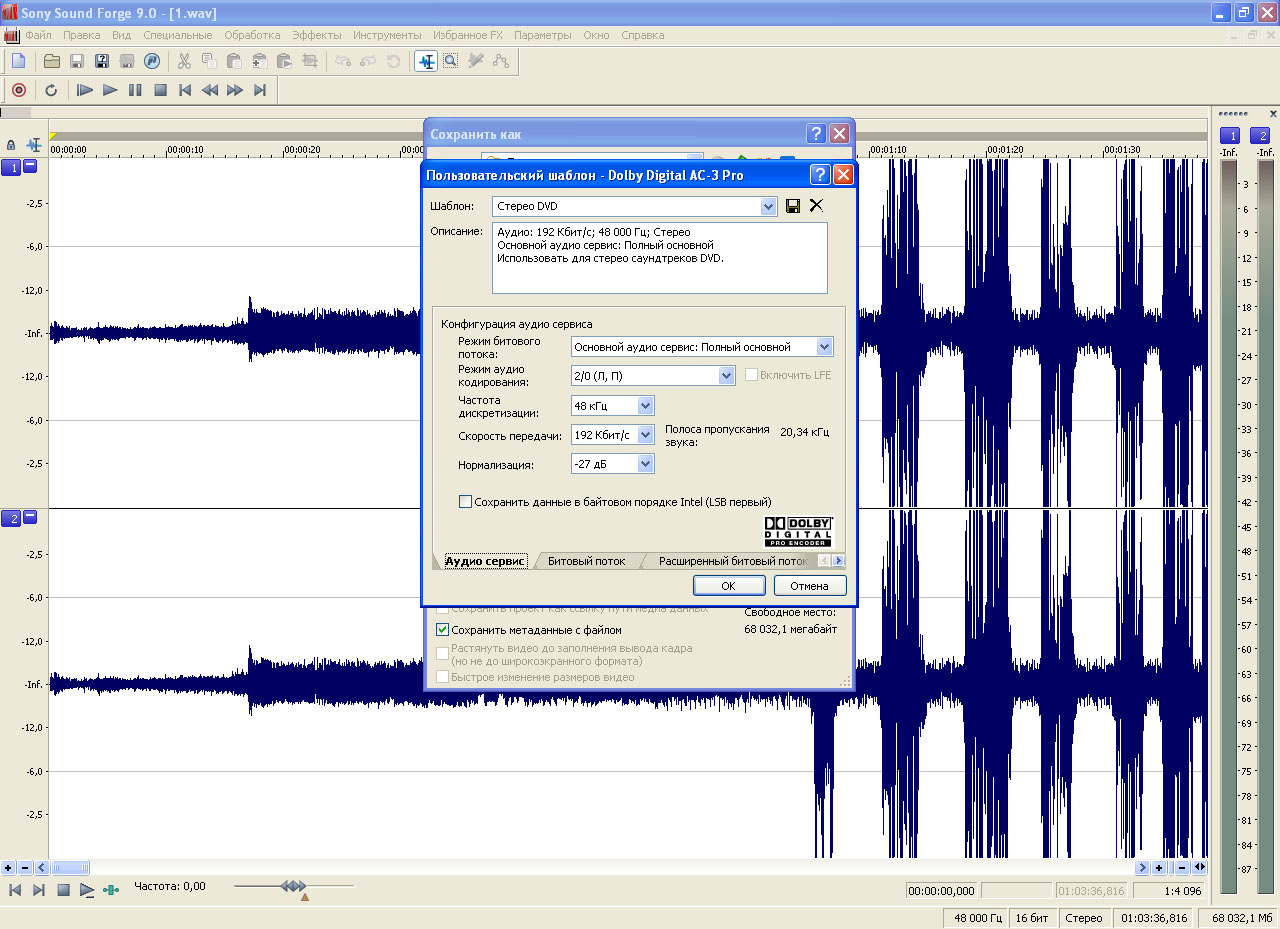Click the help '?' button of Dolby dialog
Image resolution: width=1280 pixels, height=929 pixels.
coord(819,175)
